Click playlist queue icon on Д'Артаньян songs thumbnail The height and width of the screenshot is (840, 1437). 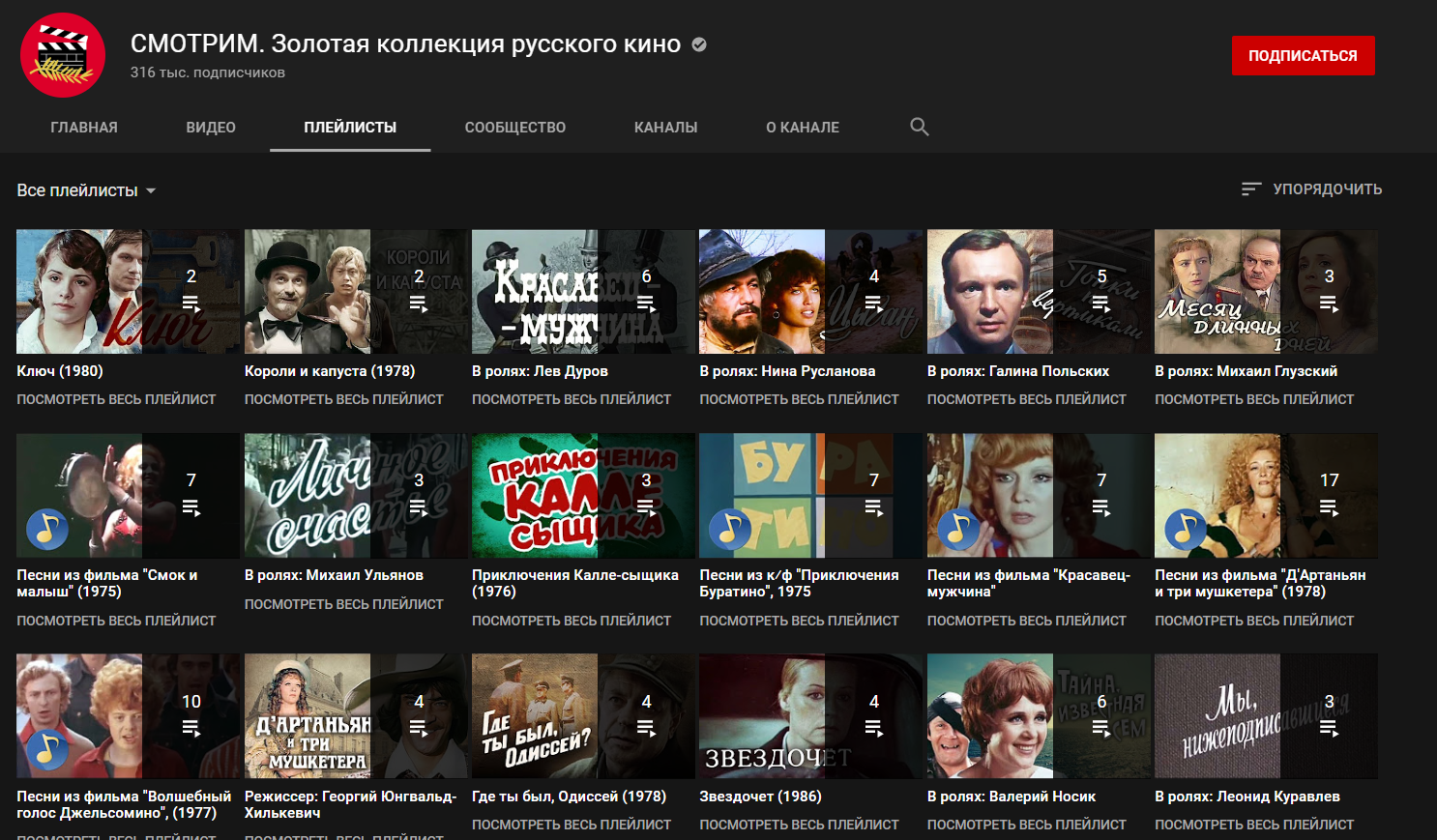pos(1329,507)
